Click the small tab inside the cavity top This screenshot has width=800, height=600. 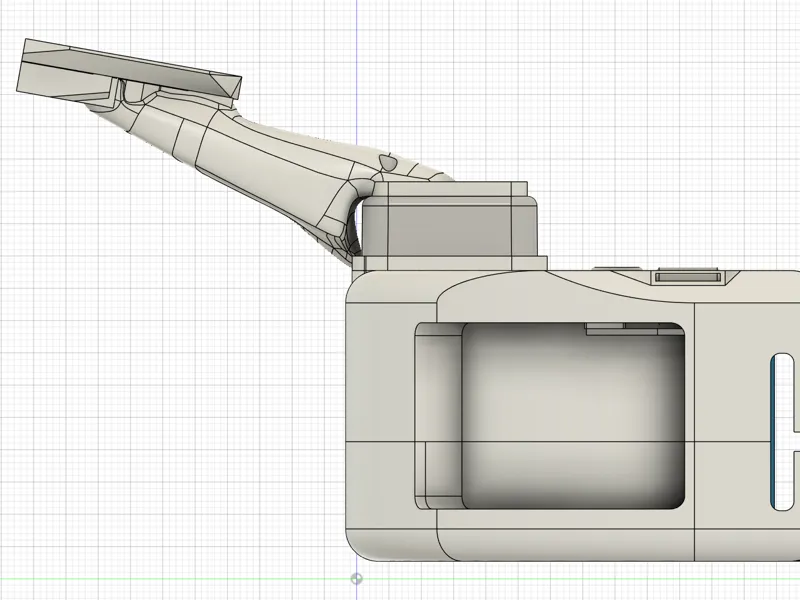click(x=605, y=329)
